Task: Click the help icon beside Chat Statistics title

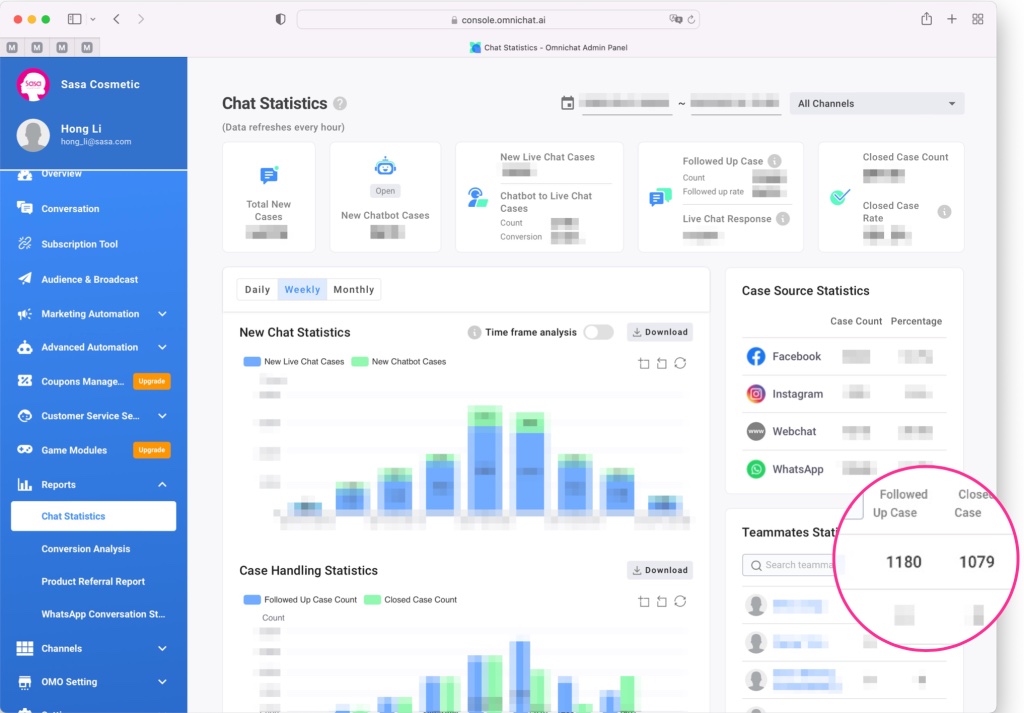Action: coord(340,104)
